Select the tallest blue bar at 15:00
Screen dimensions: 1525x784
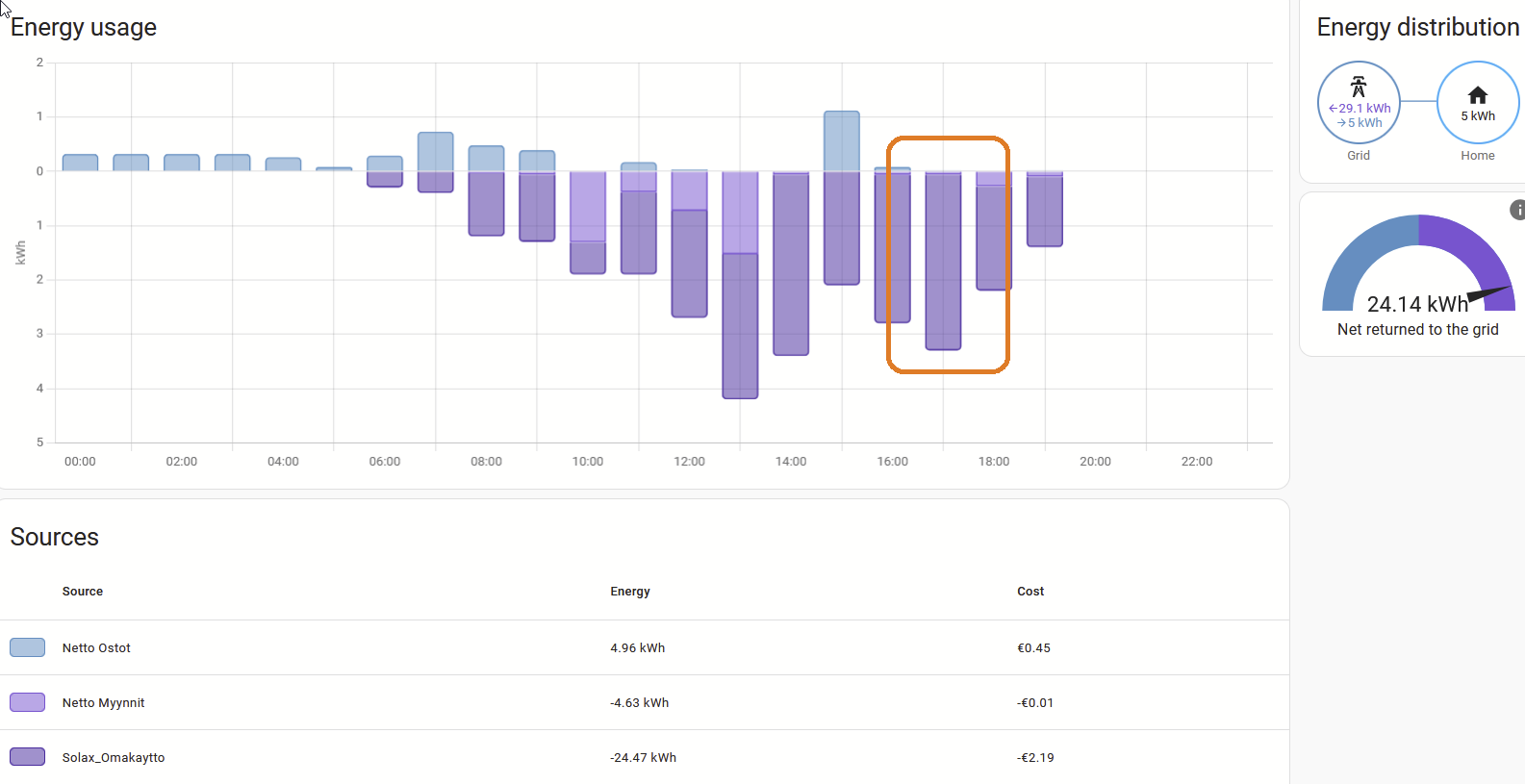tap(841, 141)
